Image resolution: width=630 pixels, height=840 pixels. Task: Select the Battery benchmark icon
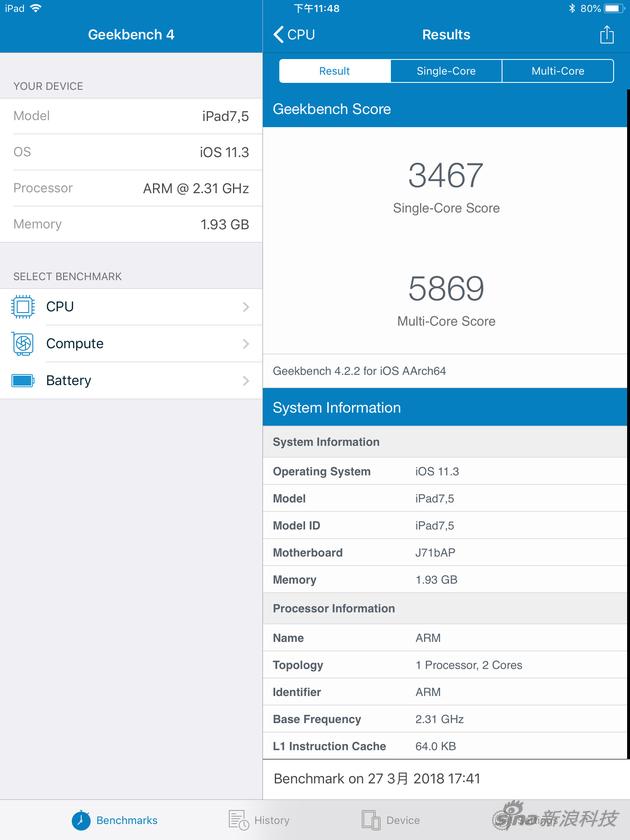point(23,380)
